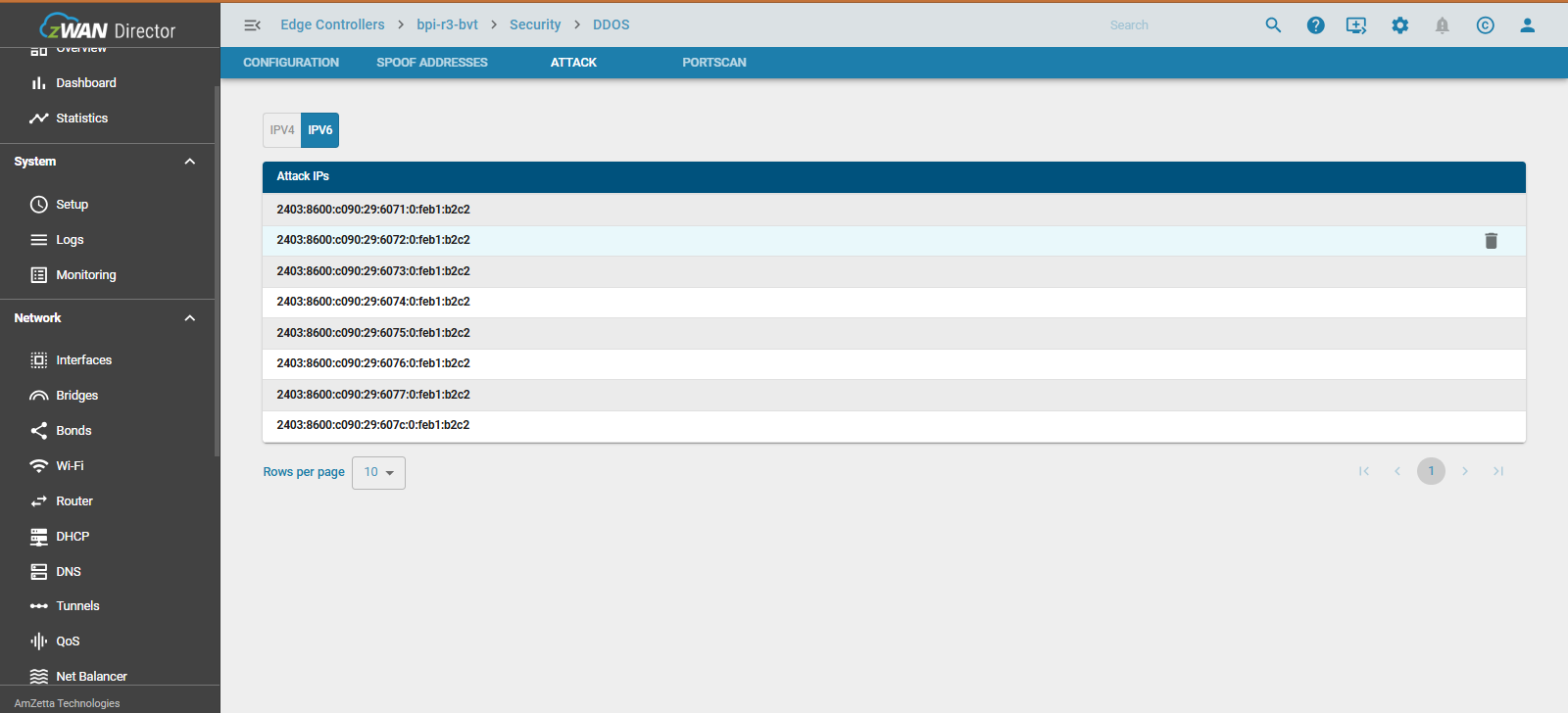Image resolution: width=1568 pixels, height=713 pixels.
Task: Go to Edge Controllers breadcrumb link
Action: 332,24
